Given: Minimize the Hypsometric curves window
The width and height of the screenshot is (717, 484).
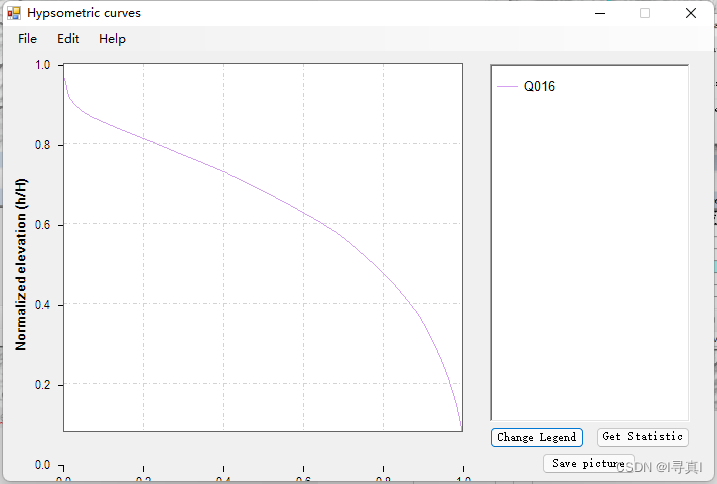Looking at the screenshot, I should pos(600,13).
